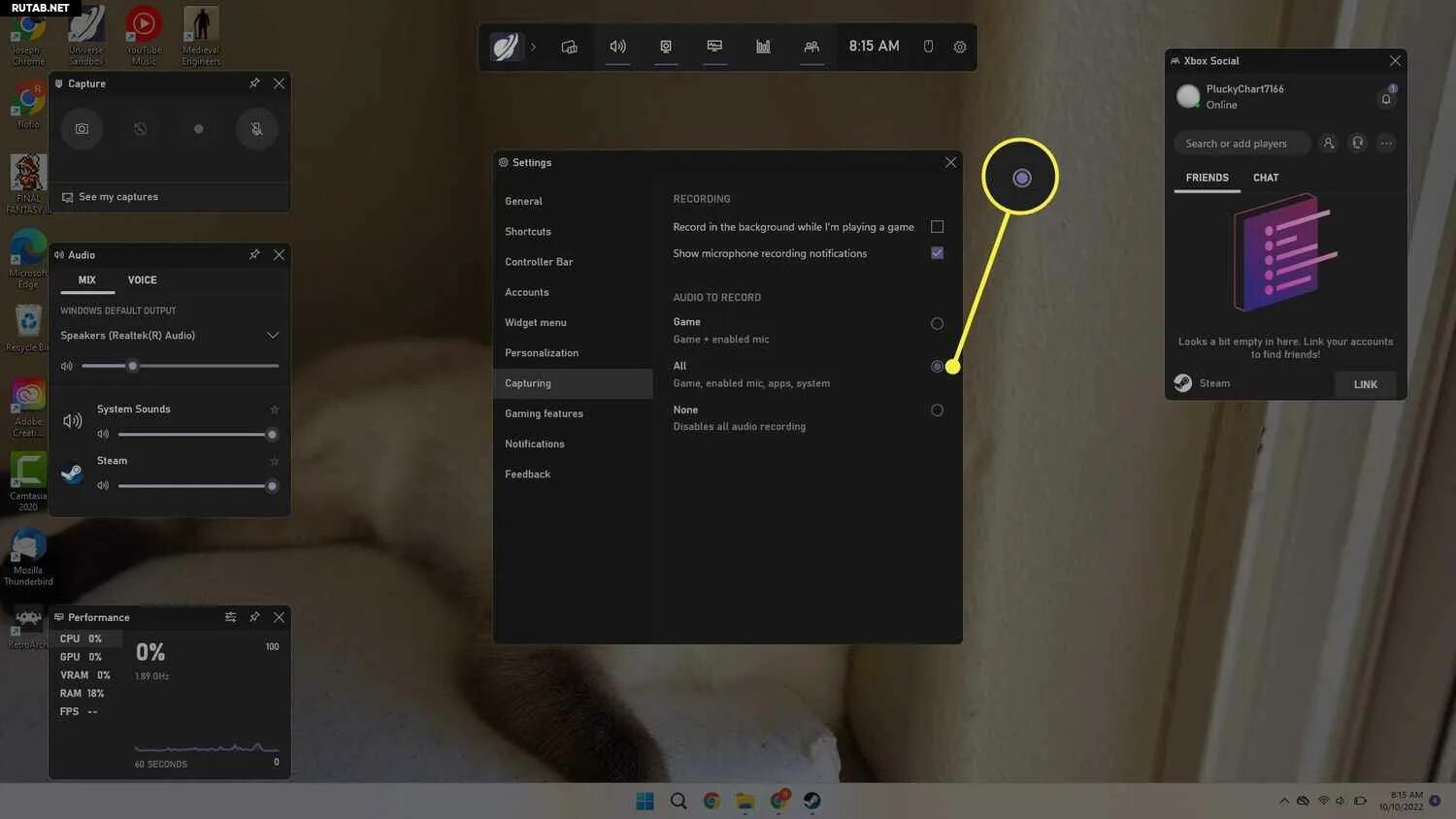Adjust the System Sounds volume slider
The width and height of the screenshot is (1456, 819).
198,434
